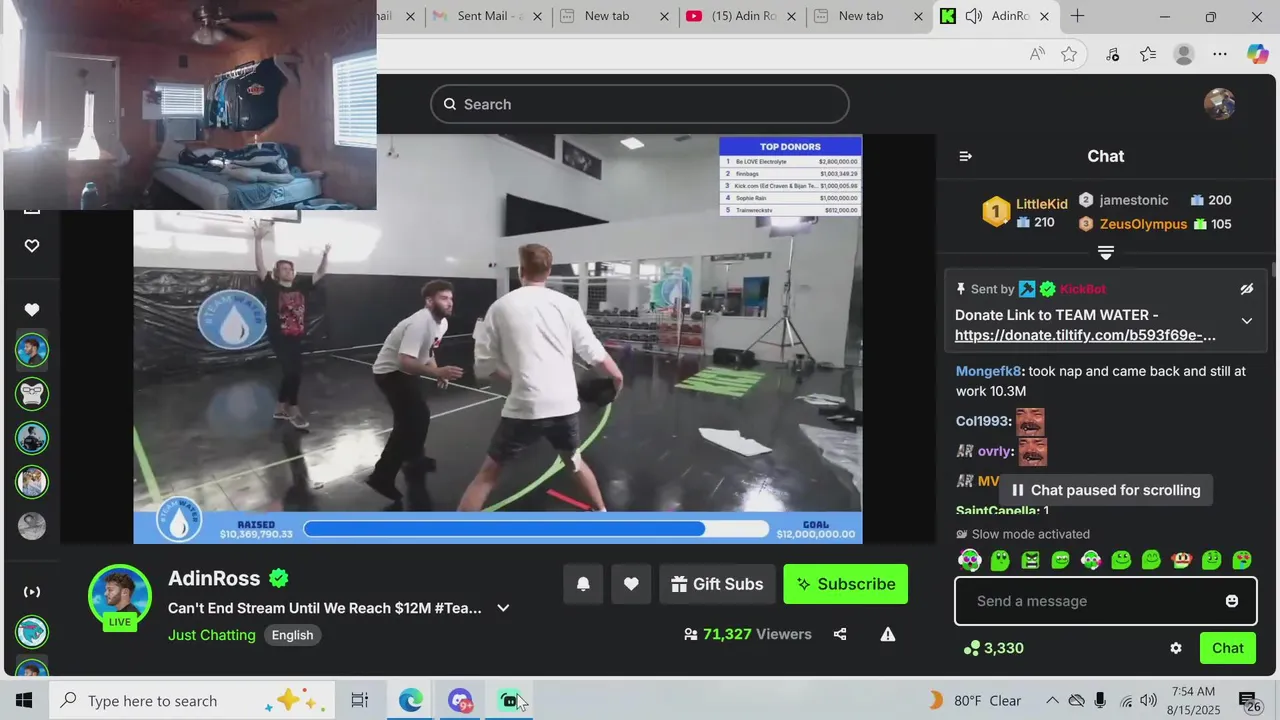The image size is (1280, 720).
Task: Insert the angry square green emote
Action: (1030, 560)
